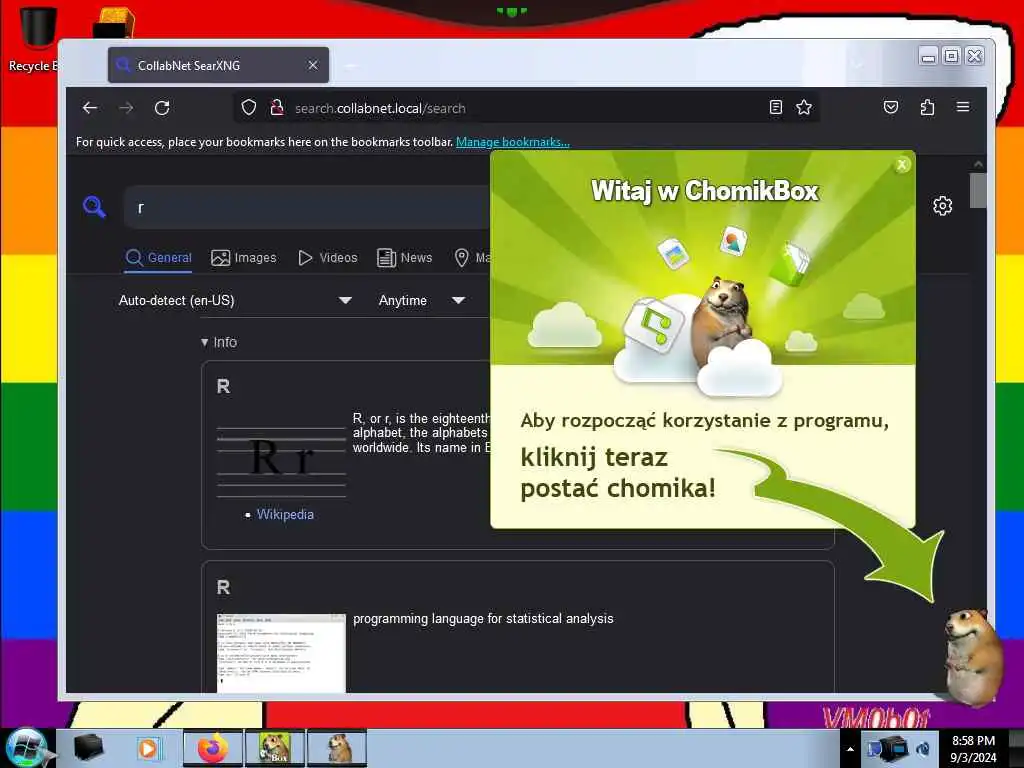Close the CollabNet SearXNG tab

tap(313, 65)
